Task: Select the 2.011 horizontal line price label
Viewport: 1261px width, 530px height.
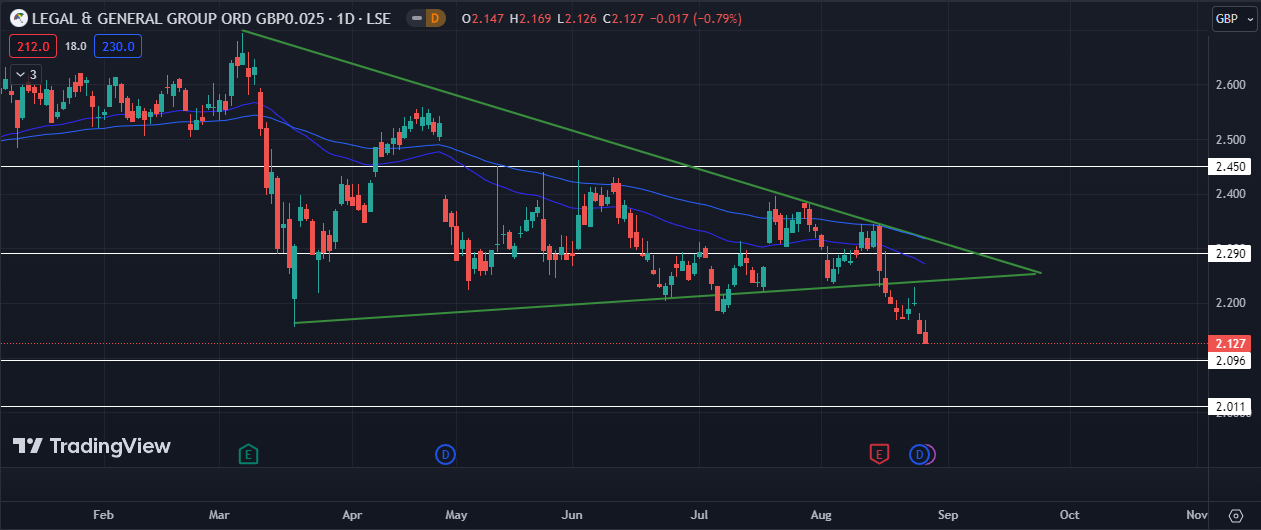Action: (x=1230, y=406)
